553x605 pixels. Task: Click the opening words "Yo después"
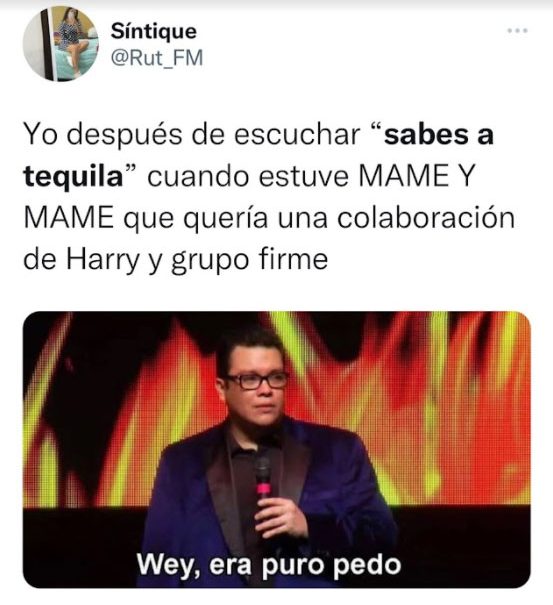[x=103, y=135]
